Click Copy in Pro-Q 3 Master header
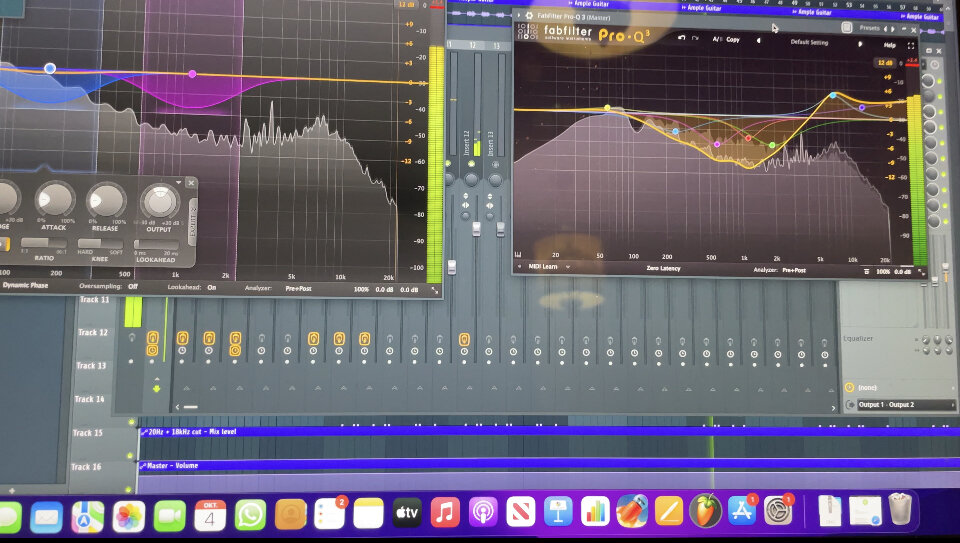Screen dimensions: 960x543 tap(733, 39)
